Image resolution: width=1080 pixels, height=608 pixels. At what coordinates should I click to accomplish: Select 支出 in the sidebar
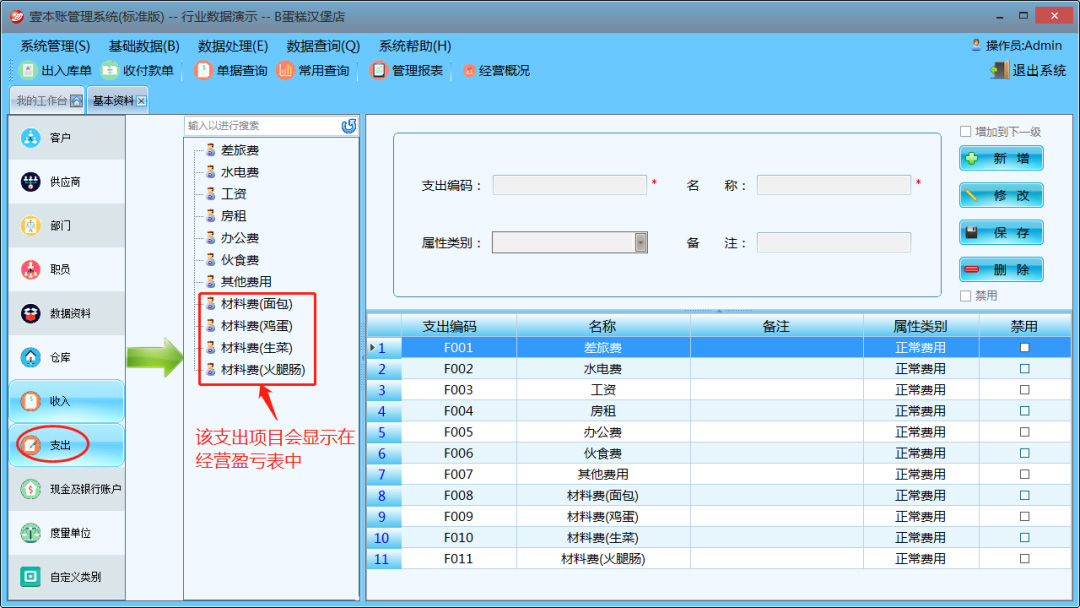[x=67, y=445]
